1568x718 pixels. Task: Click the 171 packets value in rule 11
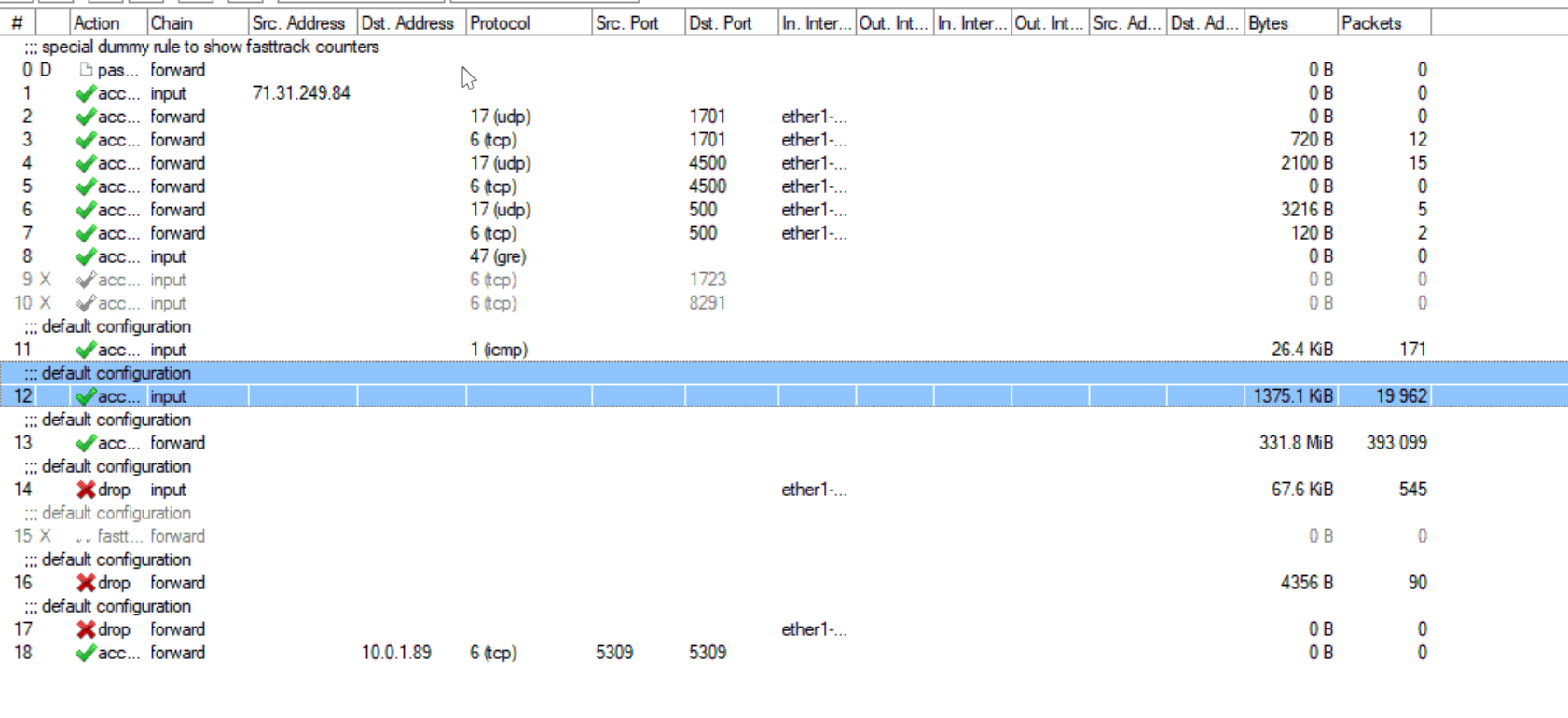[1412, 350]
